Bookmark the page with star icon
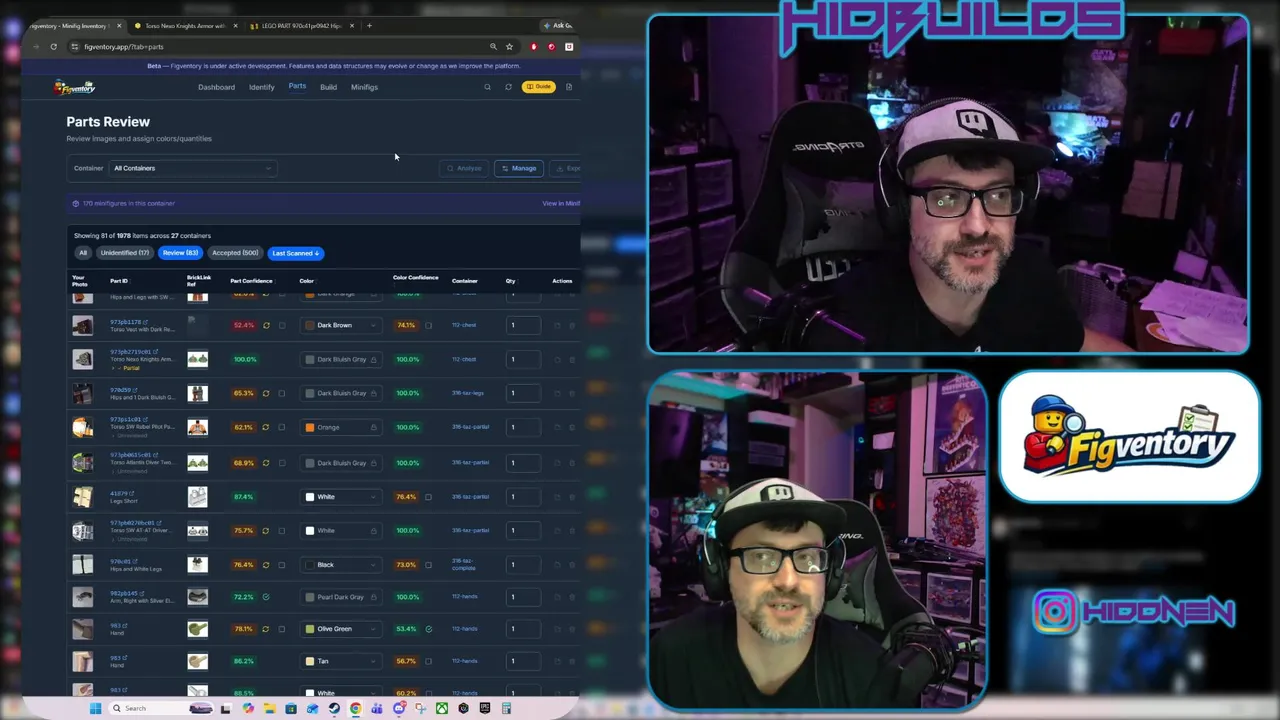 [509, 47]
